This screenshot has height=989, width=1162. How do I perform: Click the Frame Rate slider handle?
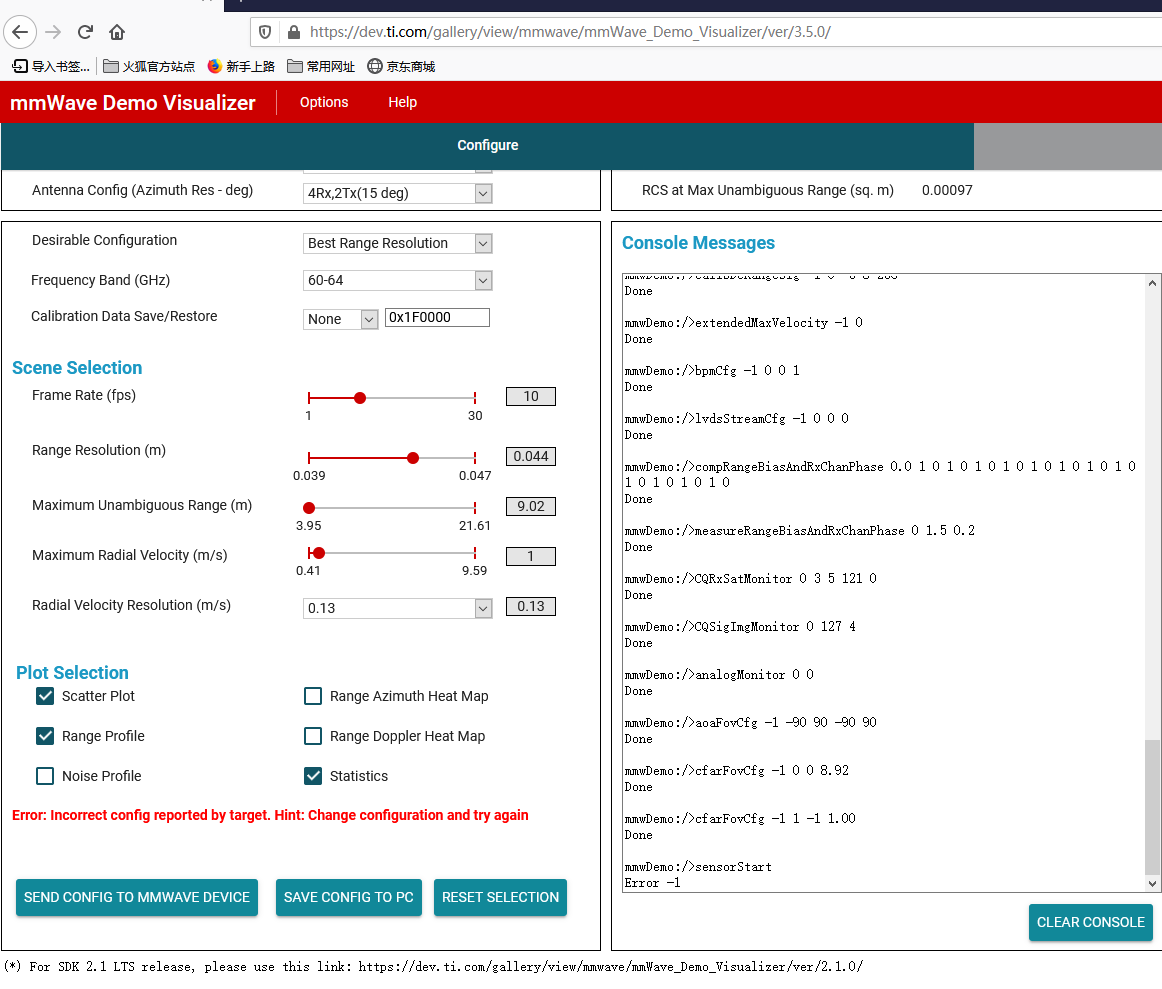point(360,397)
